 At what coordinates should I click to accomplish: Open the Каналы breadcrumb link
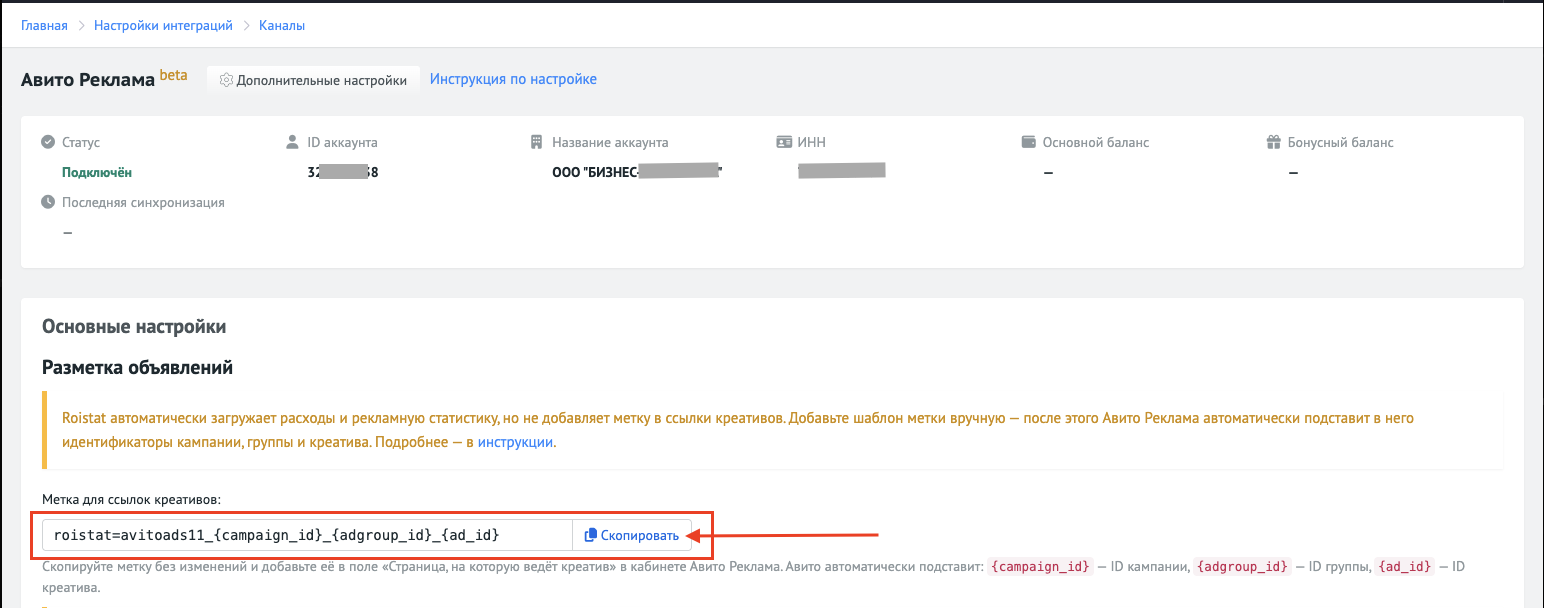coord(282,25)
